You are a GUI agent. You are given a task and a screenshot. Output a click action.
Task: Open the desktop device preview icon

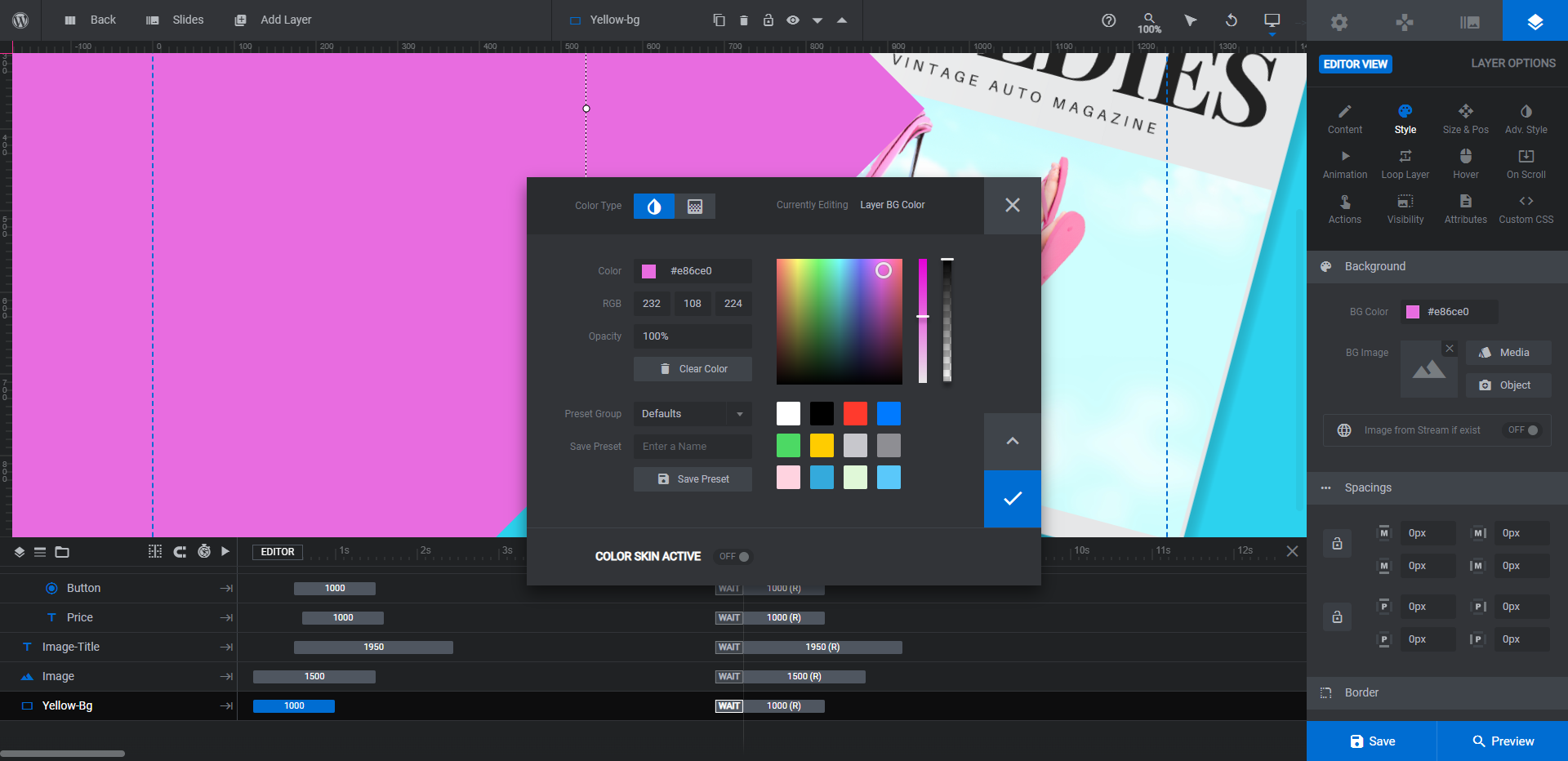tap(1272, 20)
